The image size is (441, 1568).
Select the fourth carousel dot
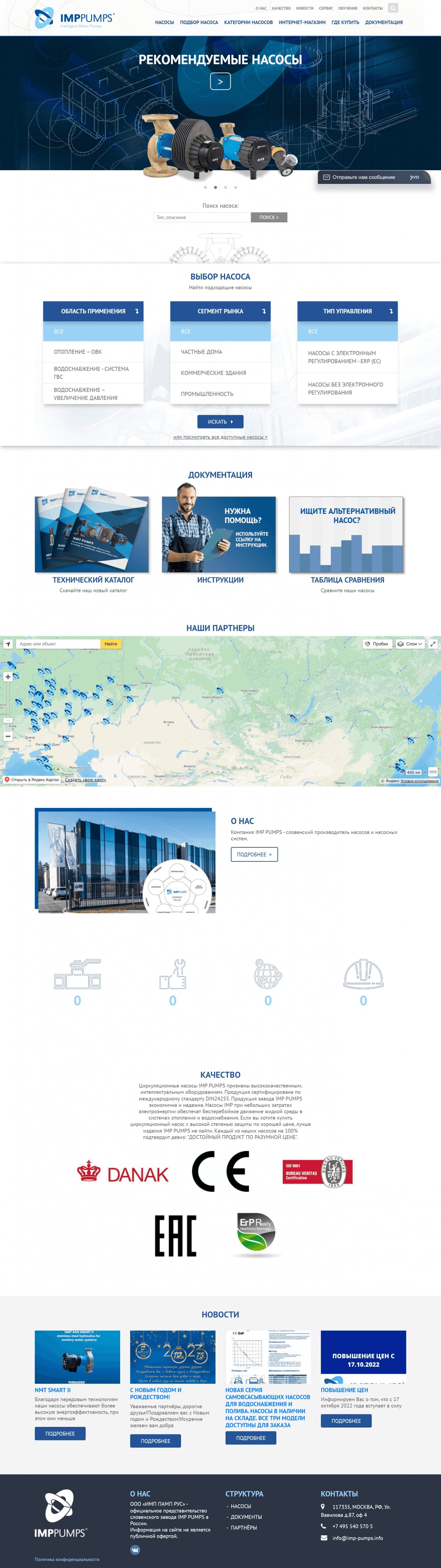(x=236, y=187)
